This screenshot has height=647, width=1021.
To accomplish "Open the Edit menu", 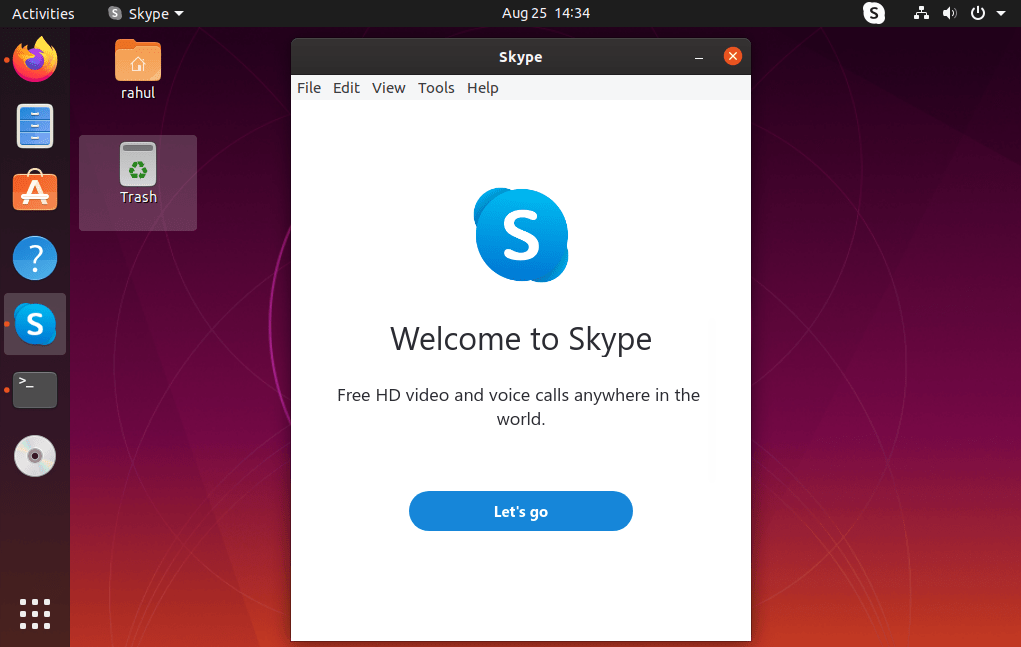I will (346, 88).
